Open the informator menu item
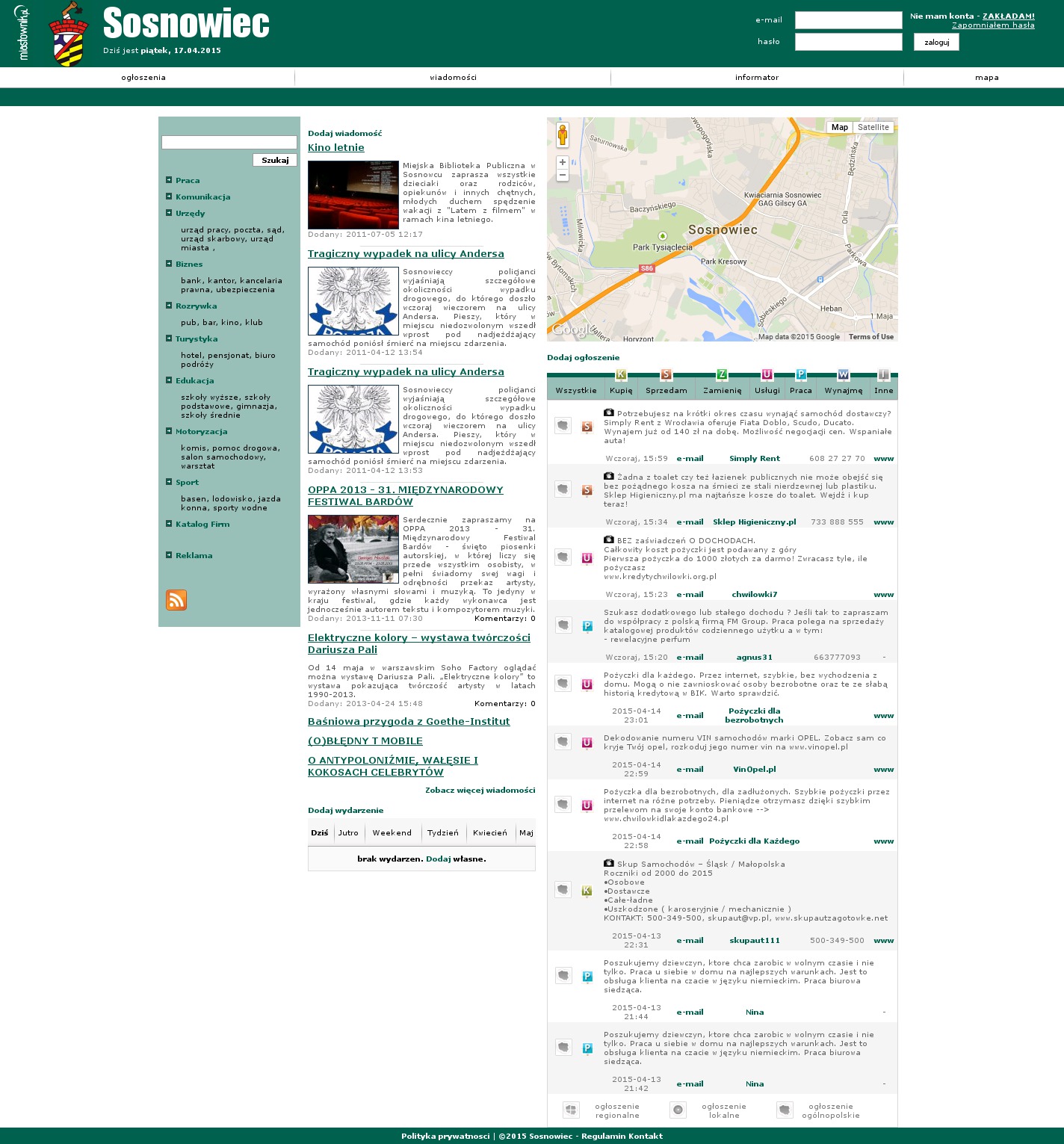 [756, 78]
